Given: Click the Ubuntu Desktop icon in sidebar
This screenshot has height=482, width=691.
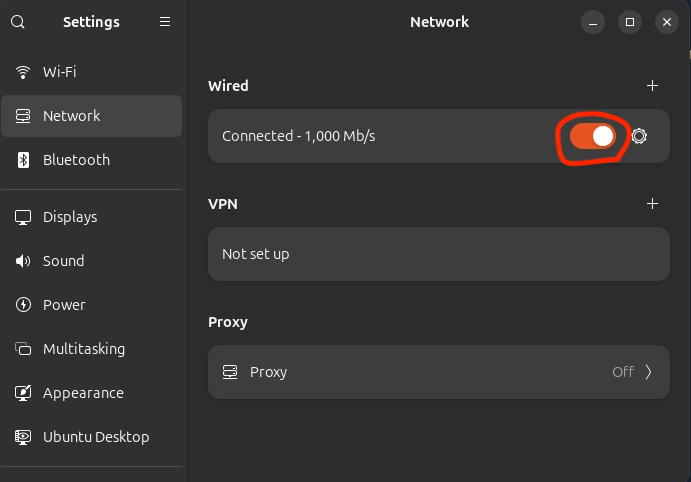Looking at the screenshot, I should pos(23,437).
